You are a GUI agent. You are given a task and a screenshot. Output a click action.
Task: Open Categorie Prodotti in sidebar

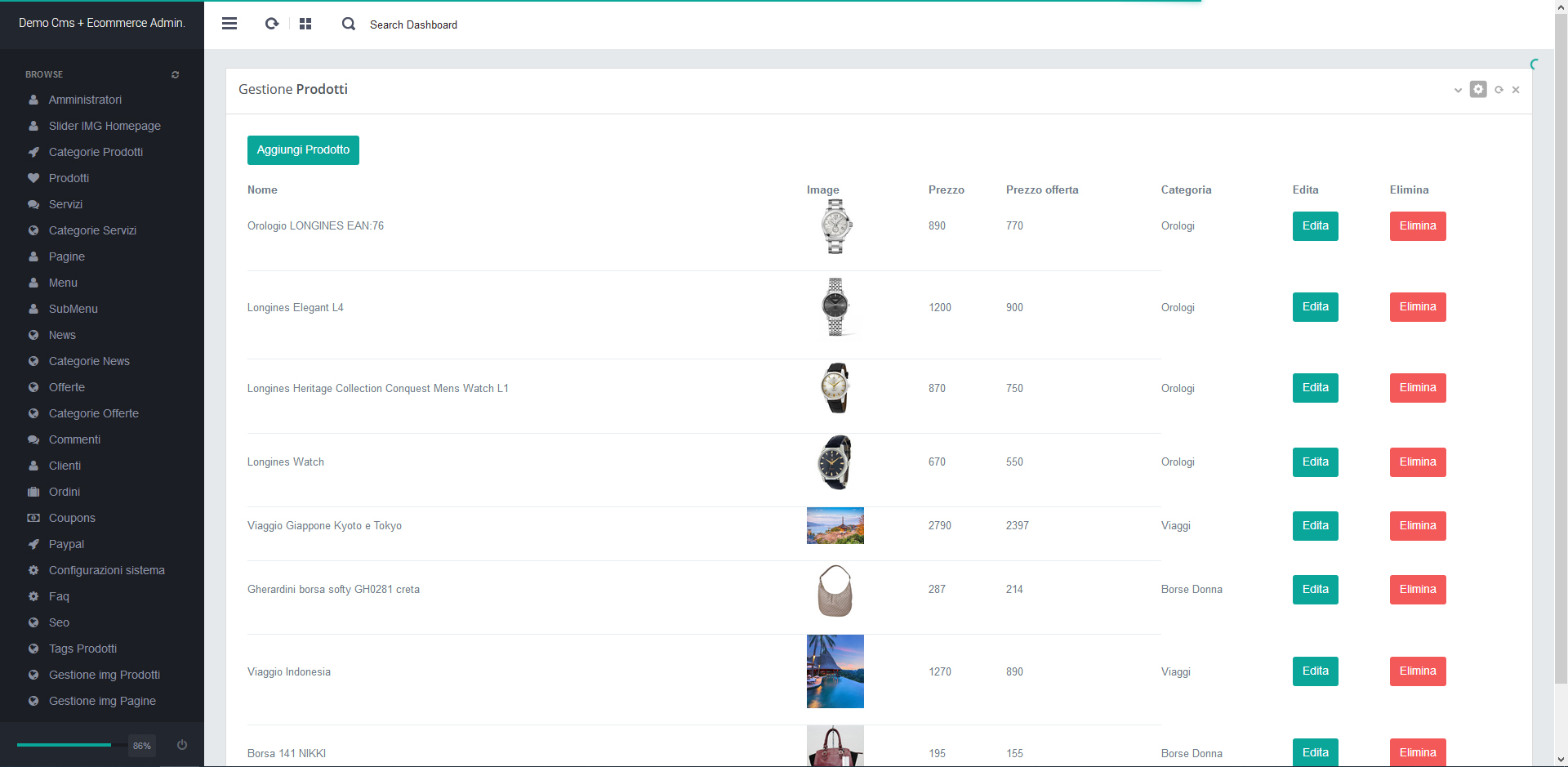coord(96,152)
